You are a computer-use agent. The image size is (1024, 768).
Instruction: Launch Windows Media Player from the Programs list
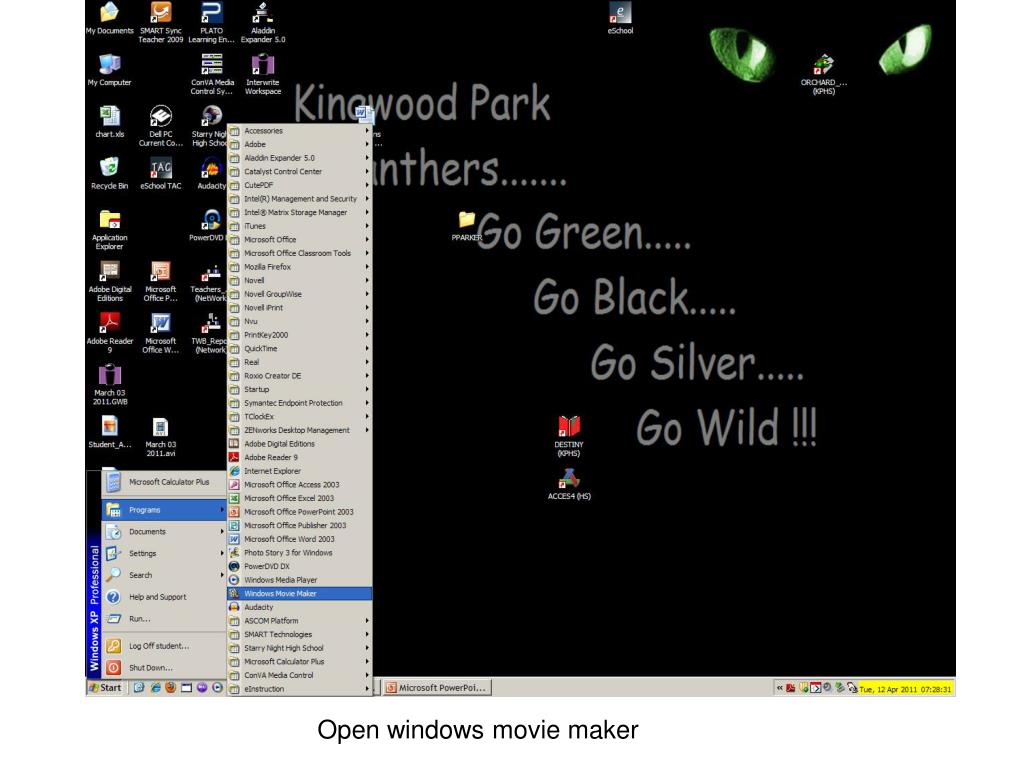(300, 580)
